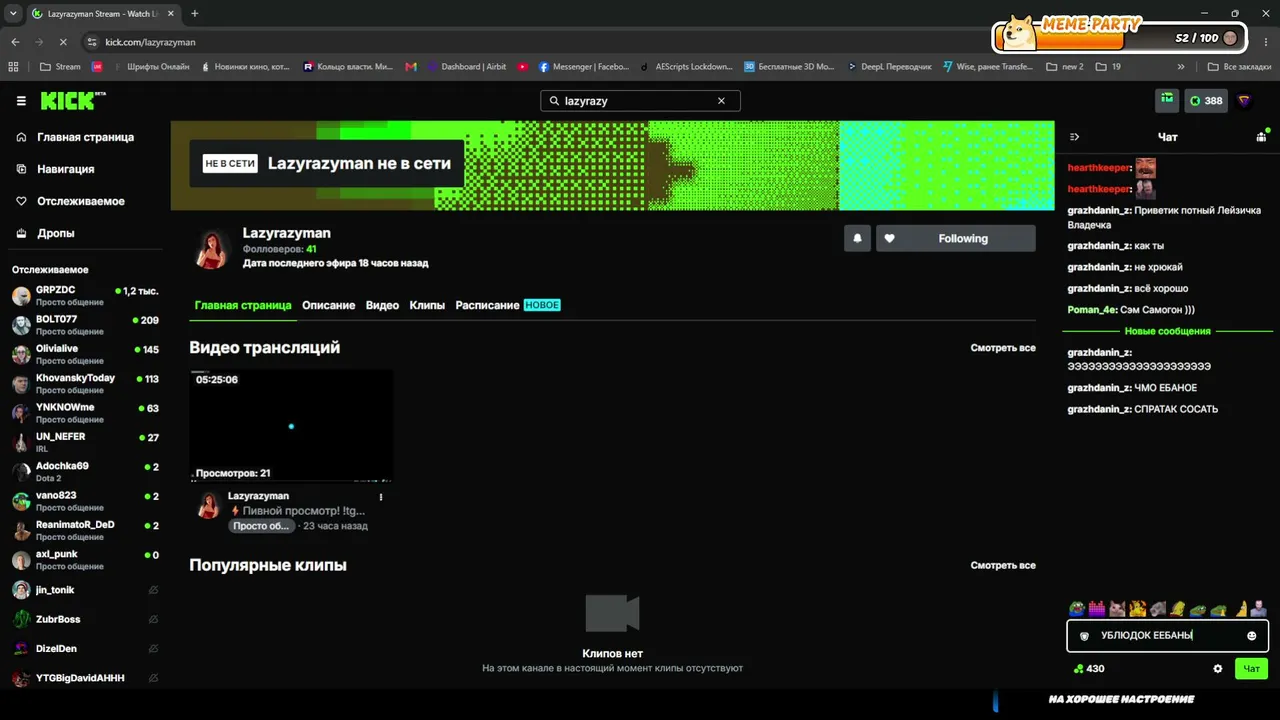Click Смотреть все for Видео трансляций
This screenshot has height=720, width=1280.
(x=1003, y=348)
